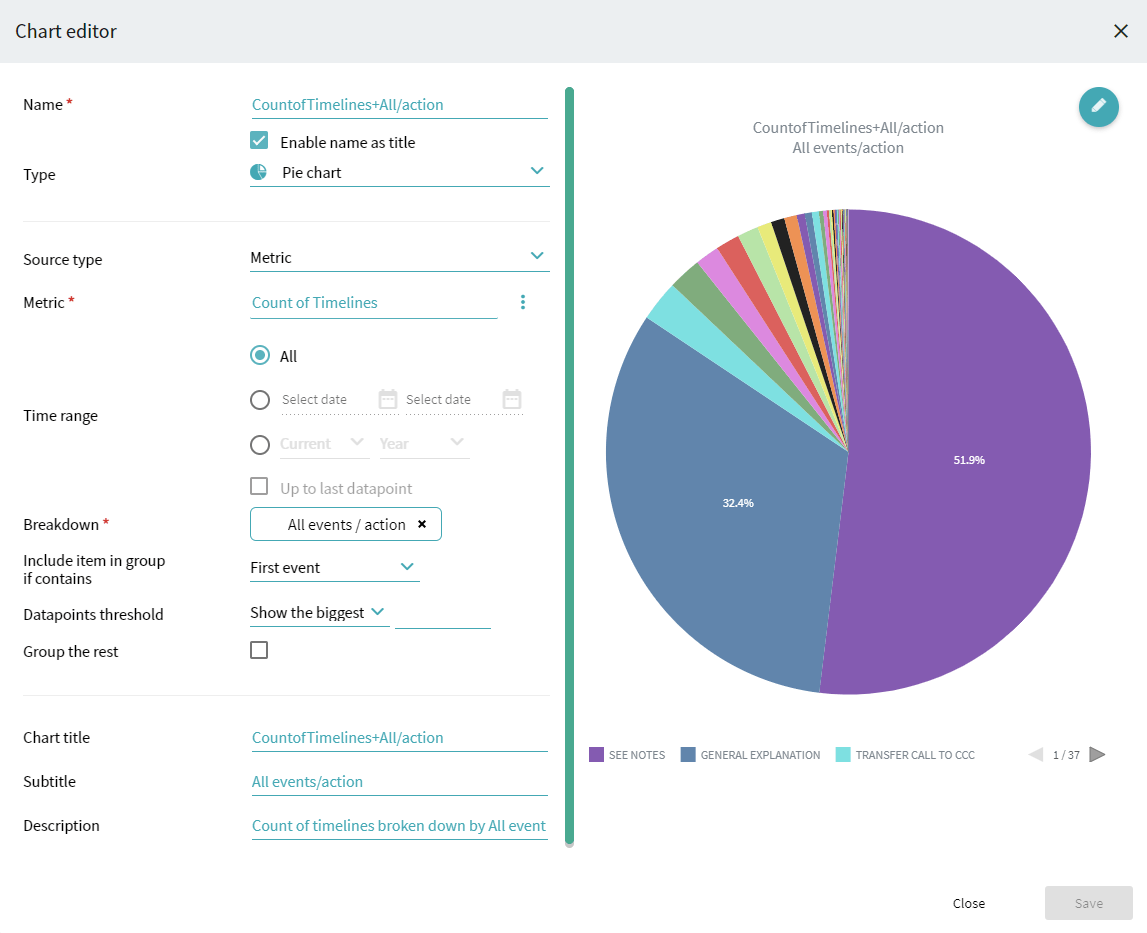This screenshot has height=933, width=1147.
Task: Remove the All events / action breakdown
Action: 422,524
